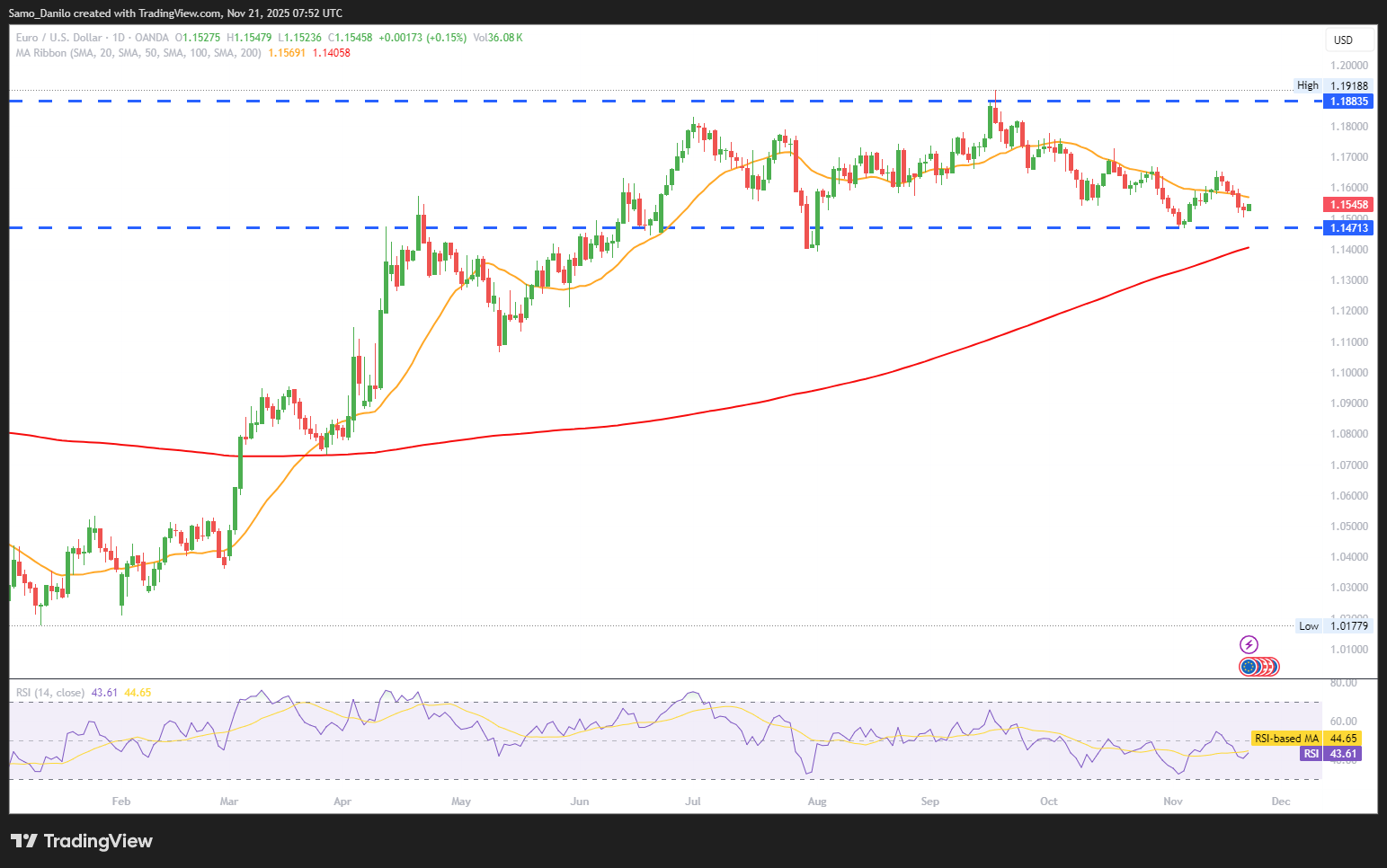1387x868 pixels.
Task: Click the Jul label on time axis
Action: point(692,802)
